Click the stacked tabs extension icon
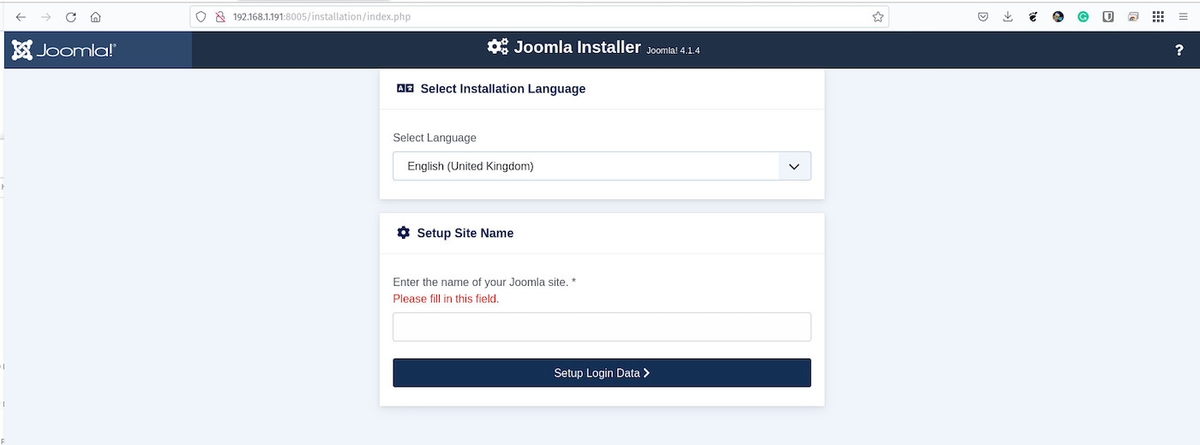This screenshot has height=445, width=1200. [x=1133, y=16]
